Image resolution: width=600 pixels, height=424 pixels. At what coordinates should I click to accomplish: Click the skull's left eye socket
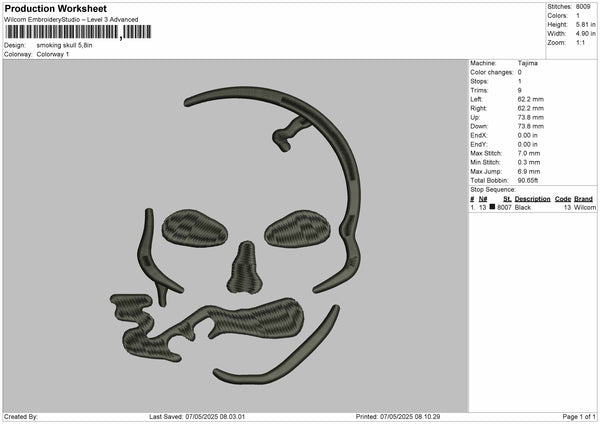point(195,227)
